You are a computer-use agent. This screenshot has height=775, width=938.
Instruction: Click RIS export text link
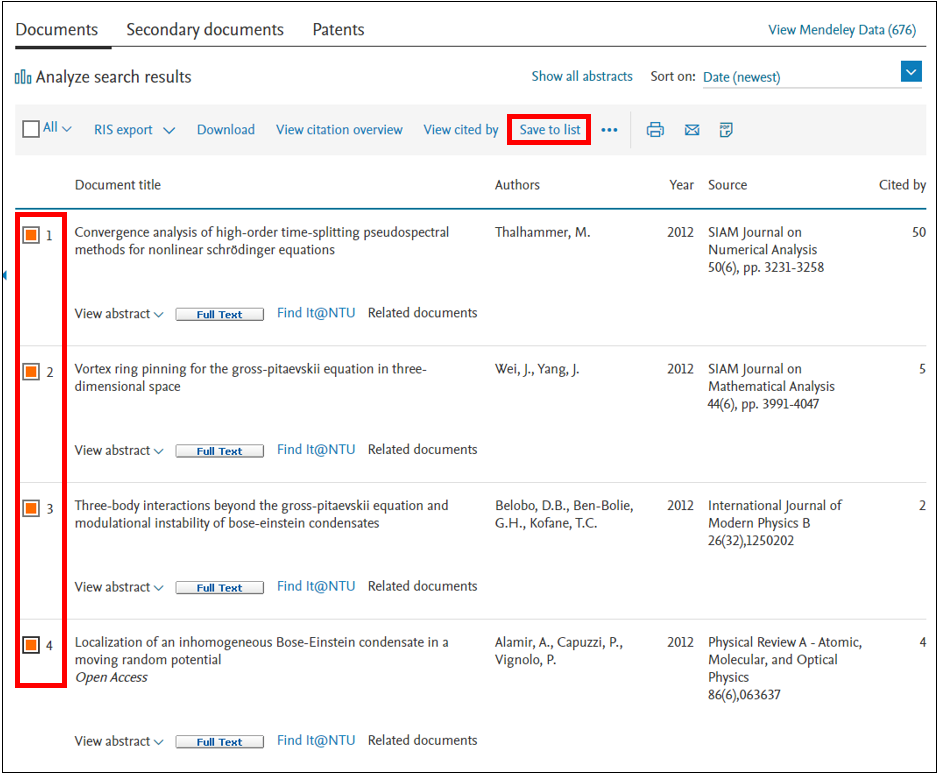click(x=123, y=130)
